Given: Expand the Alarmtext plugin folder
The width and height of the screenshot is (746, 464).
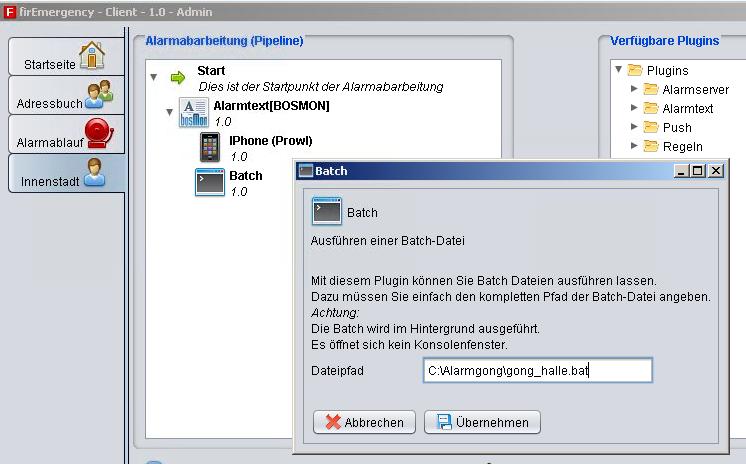Looking at the screenshot, I should point(634,108).
